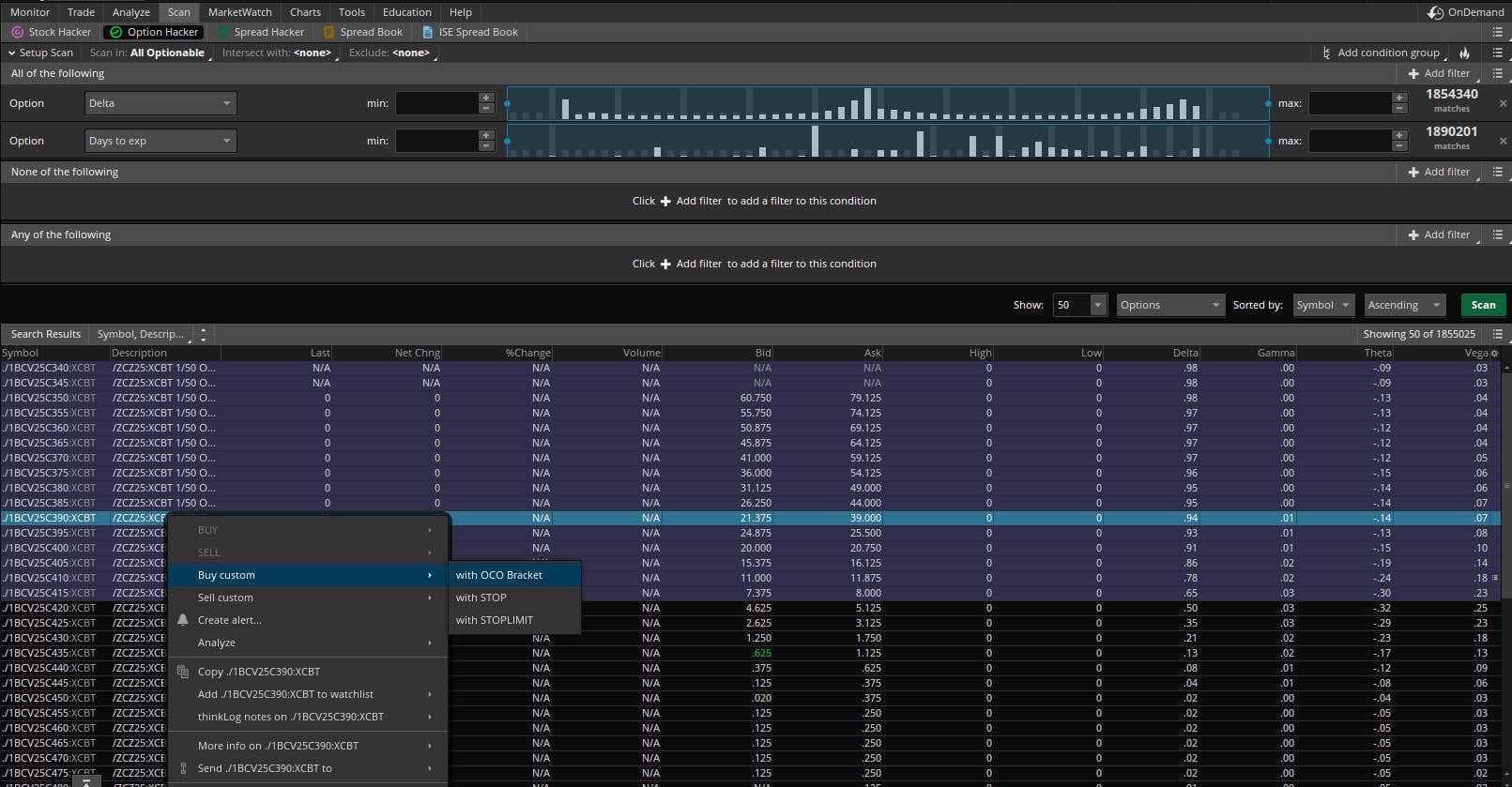Select Analyze in context menu

click(x=308, y=643)
